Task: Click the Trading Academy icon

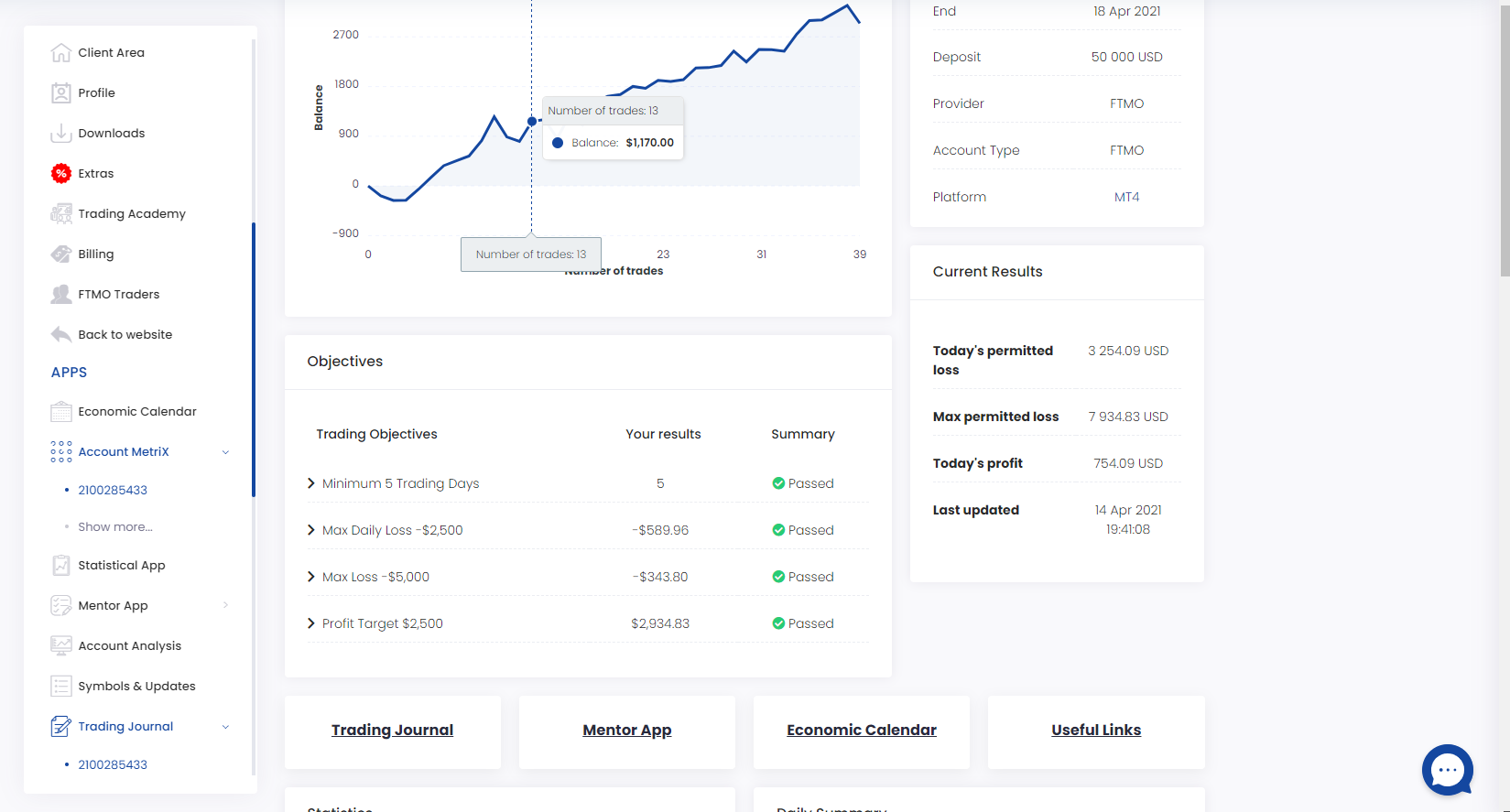Action: point(61,214)
